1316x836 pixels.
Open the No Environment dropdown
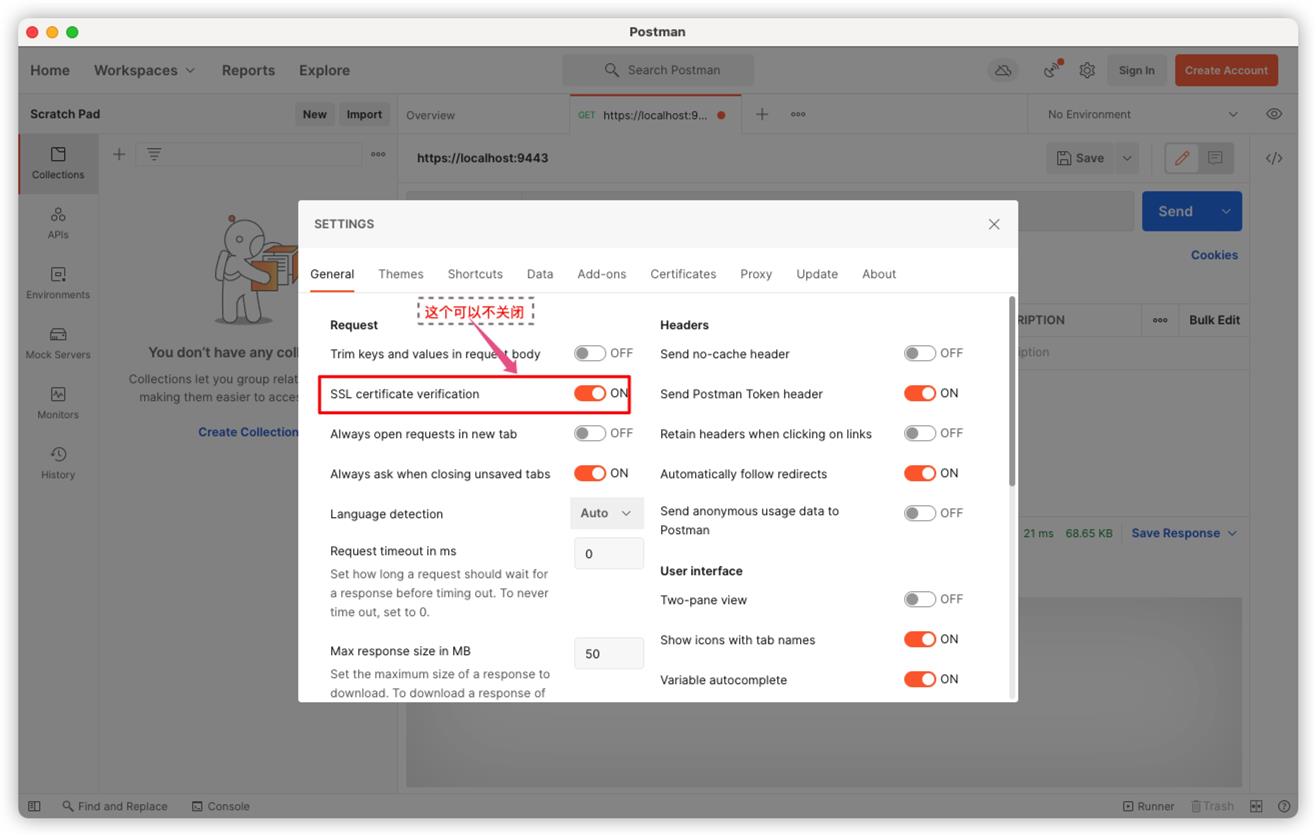(1143, 114)
